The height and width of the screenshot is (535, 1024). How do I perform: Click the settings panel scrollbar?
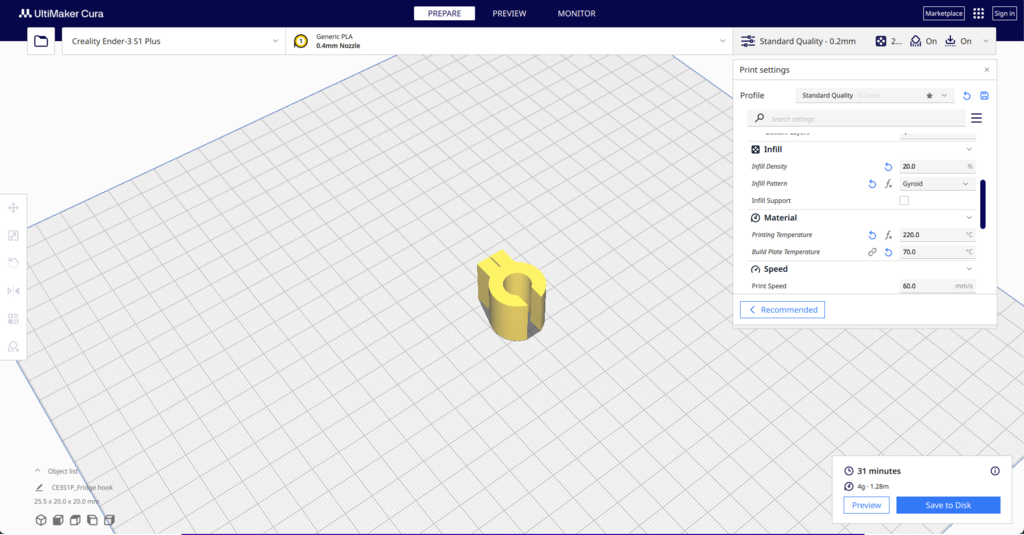[983, 204]
